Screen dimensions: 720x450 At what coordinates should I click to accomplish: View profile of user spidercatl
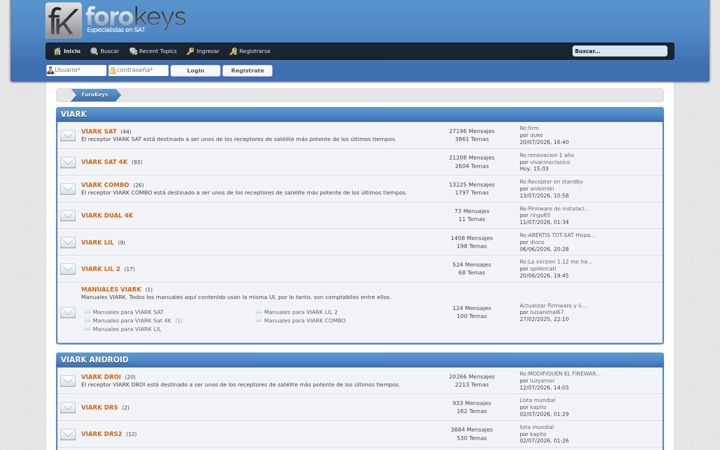click(543, 269)
